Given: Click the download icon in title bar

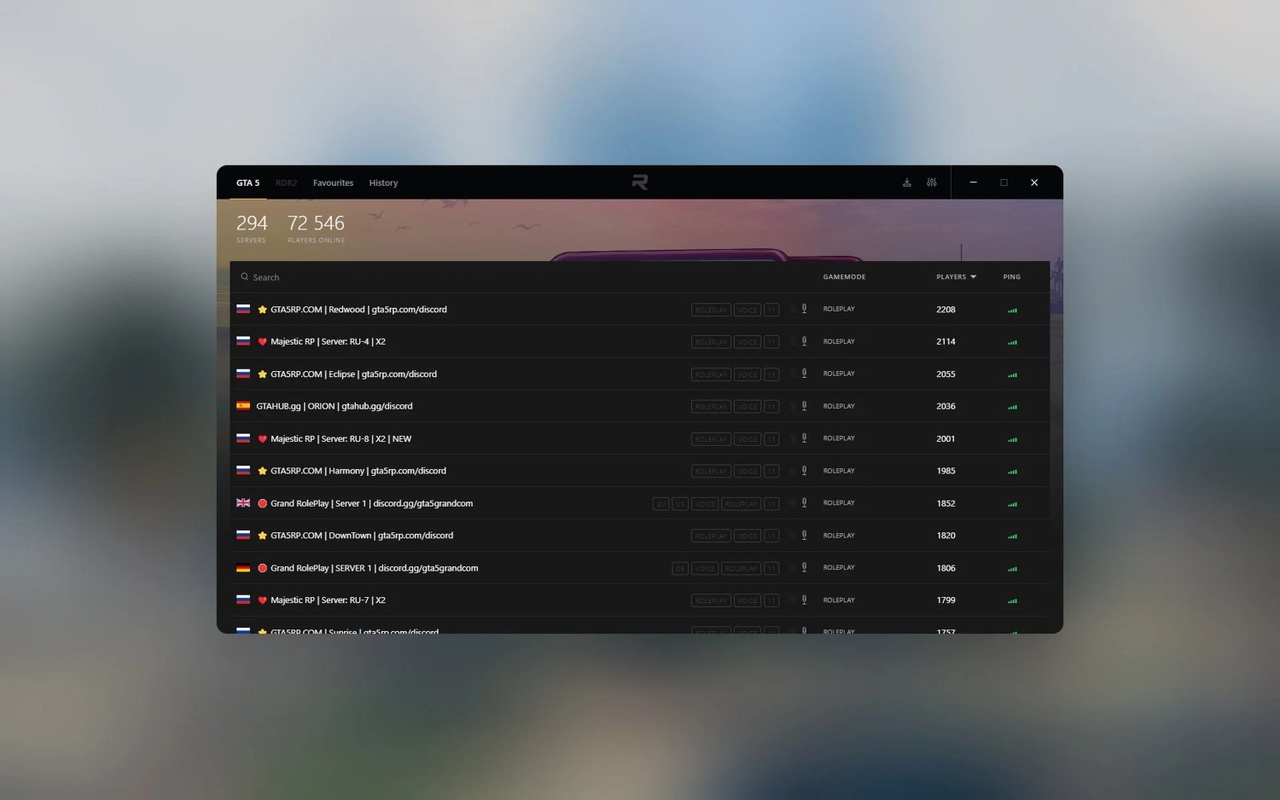Looking at the screenshot, I should (x=907, y=183).
